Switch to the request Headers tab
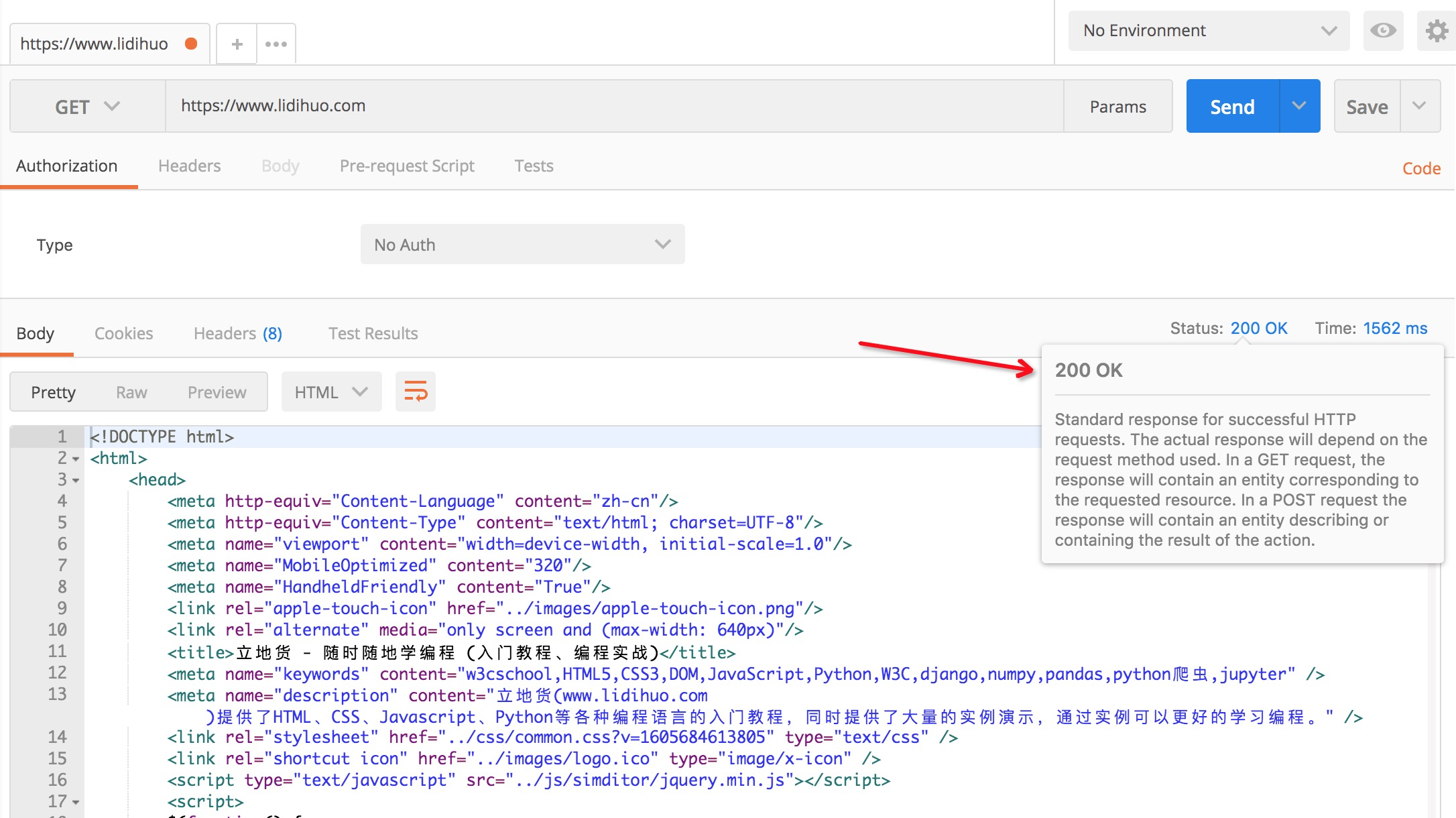Viewport: 1456px width, 818px height. (x=190, y=166)
